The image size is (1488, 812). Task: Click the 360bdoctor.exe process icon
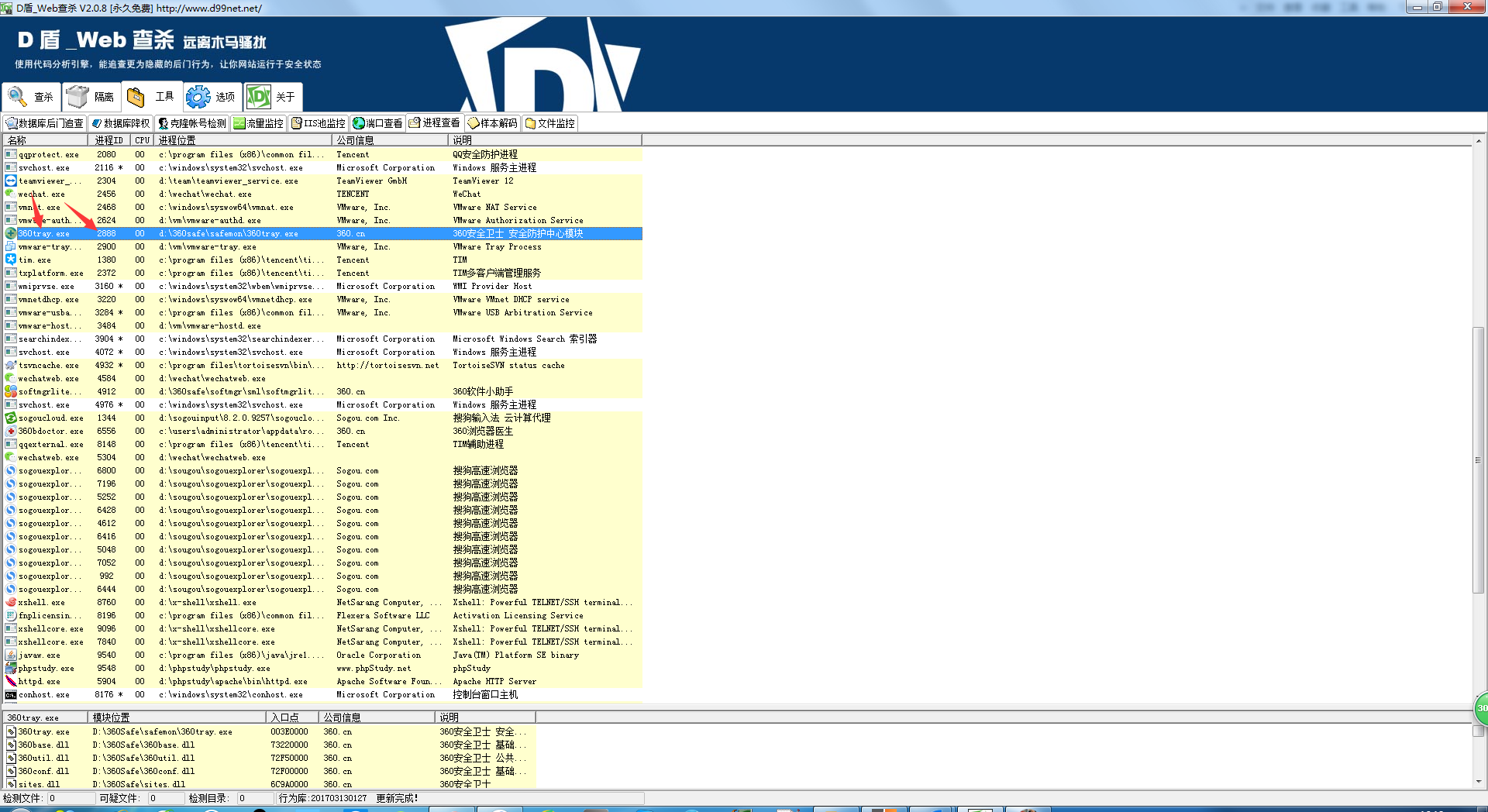pyautogui.click(x=11, y=431)
